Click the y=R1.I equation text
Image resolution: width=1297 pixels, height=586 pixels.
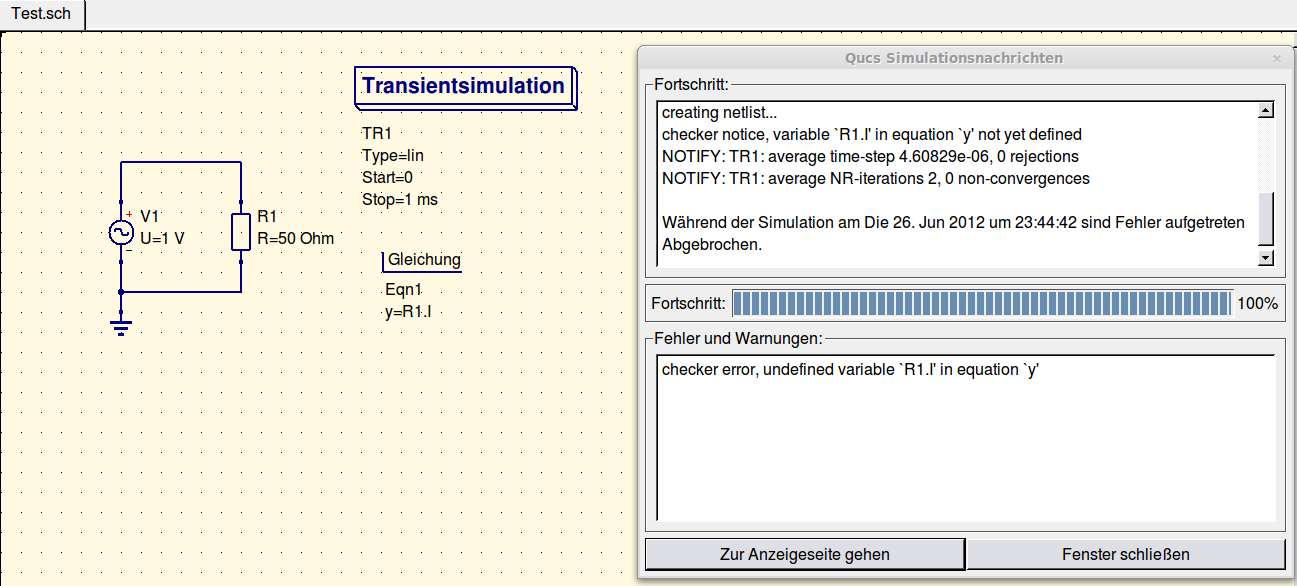point(407,311)
